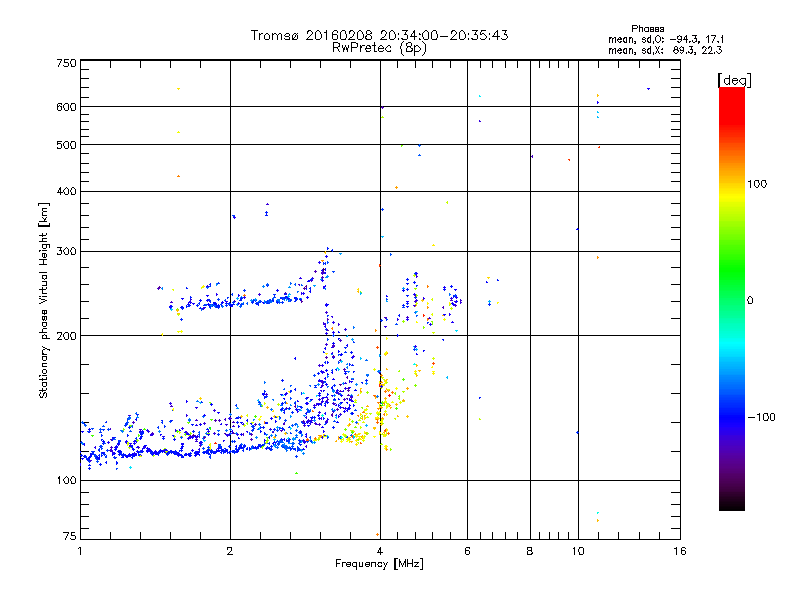The image size is (800, 600).
Task: Click the '1' x-axis tick label
Action: 80,551
